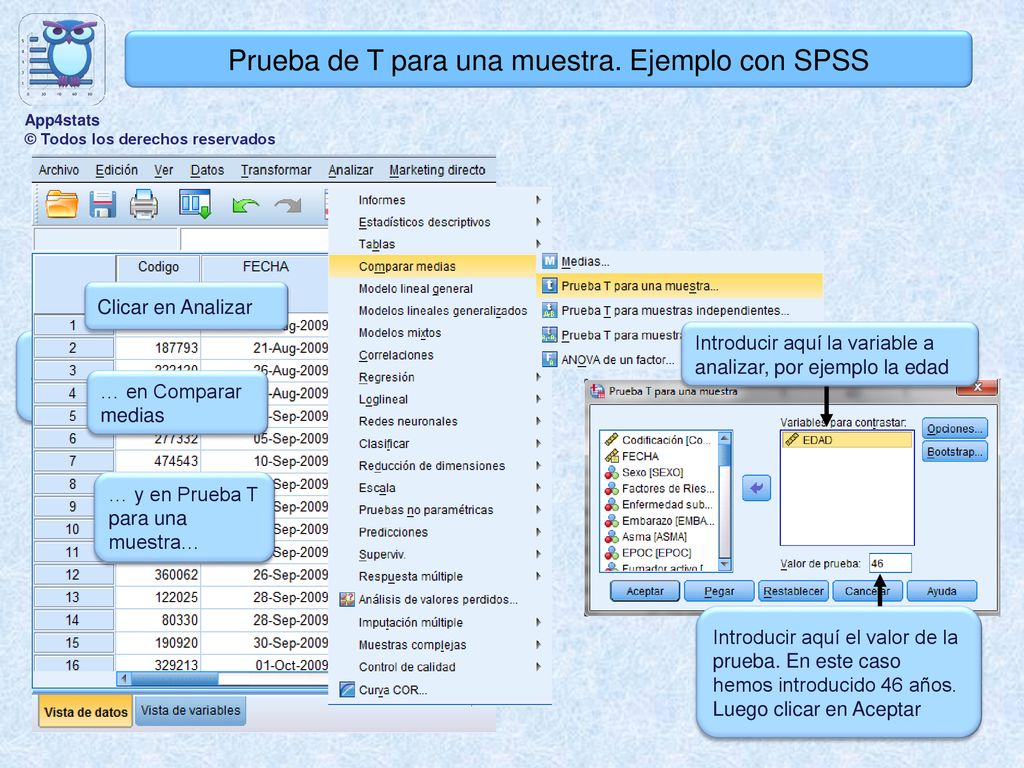Open the Datos menu
This screenshot has height=768, width=1024.
click(x=207, y=170)
